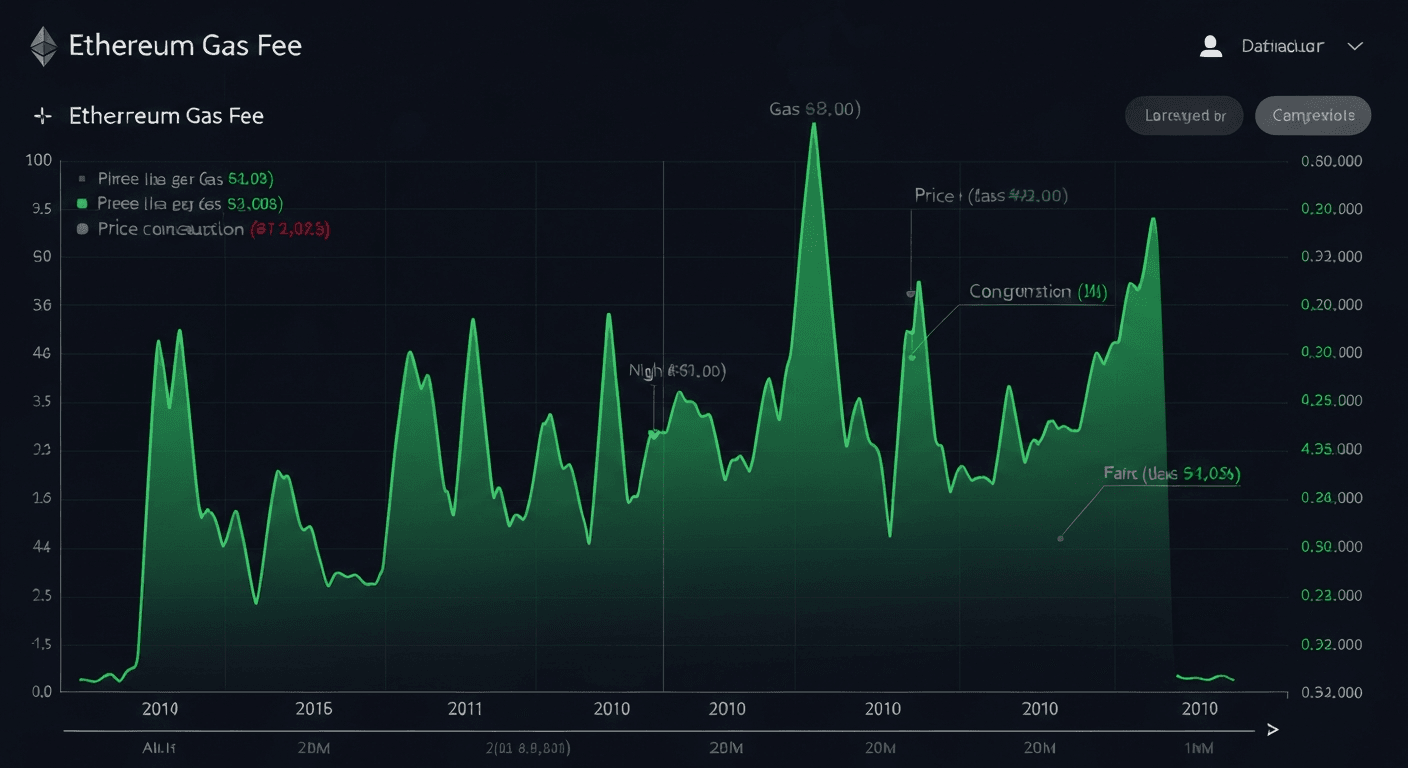The width and height of the screenshot is (1408, 768).
Task: Click the user avatar icon near Datiaclior
Action: point(1210,45)
